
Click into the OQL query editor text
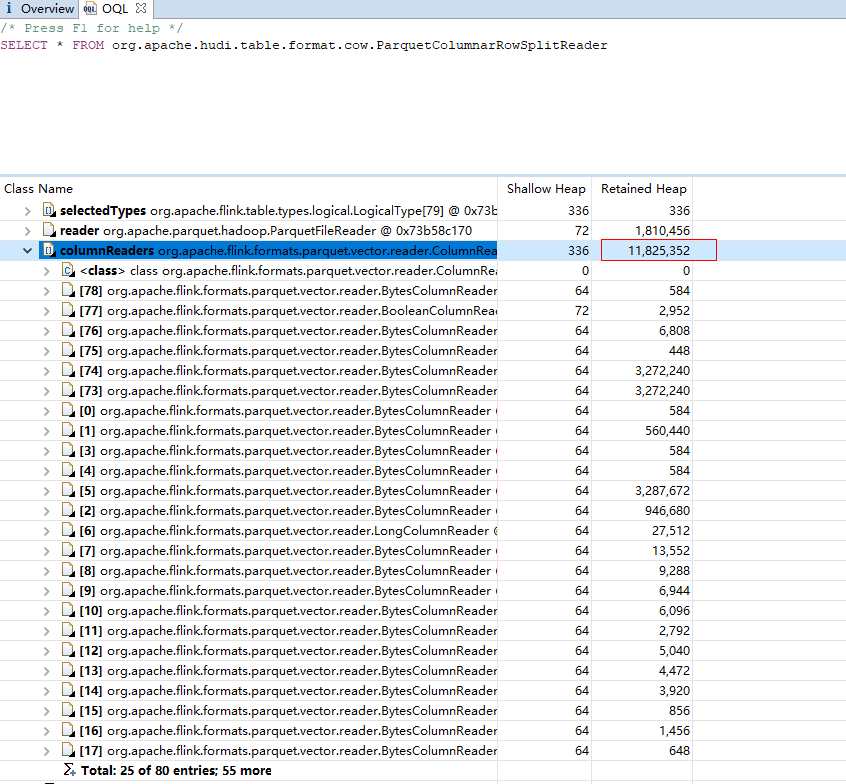pyautogui.click(x=304, y=45)
